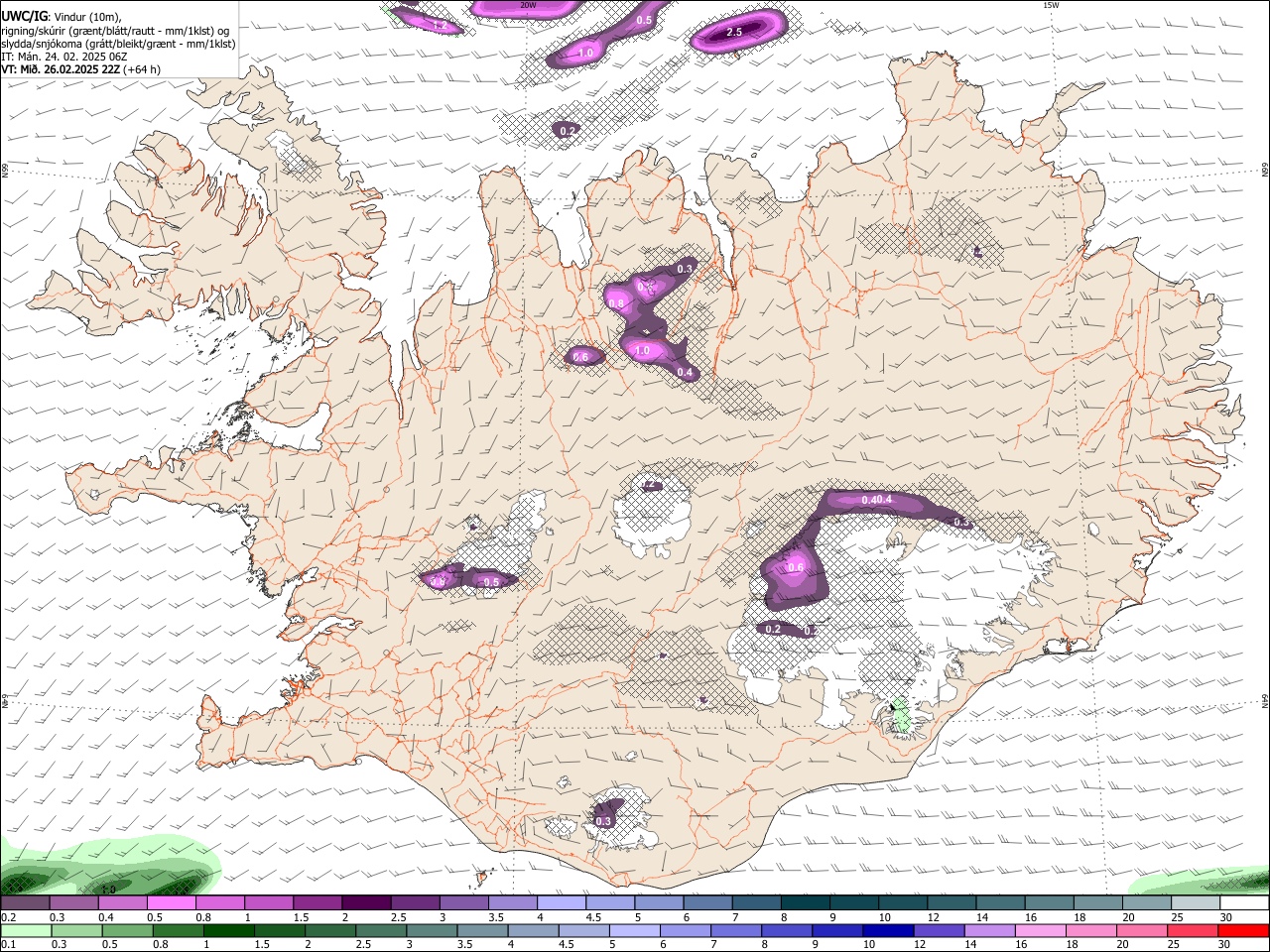
Task: Pick the bright pink swatch between 0.5 and 0.8
Action: (171, 903)
